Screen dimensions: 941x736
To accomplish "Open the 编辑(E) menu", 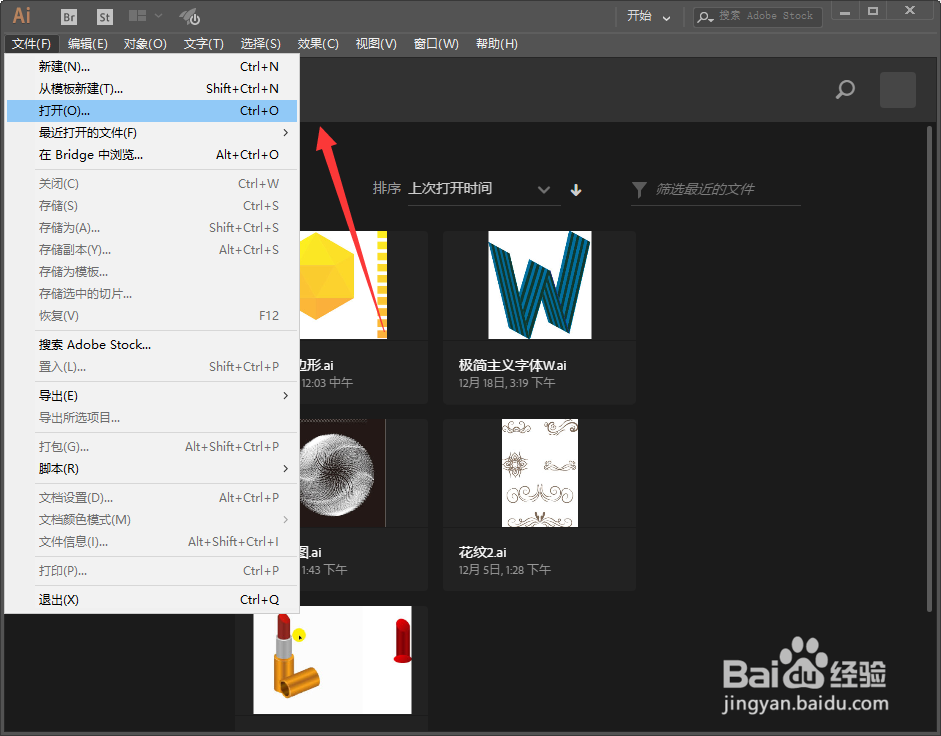I will 88,44.
